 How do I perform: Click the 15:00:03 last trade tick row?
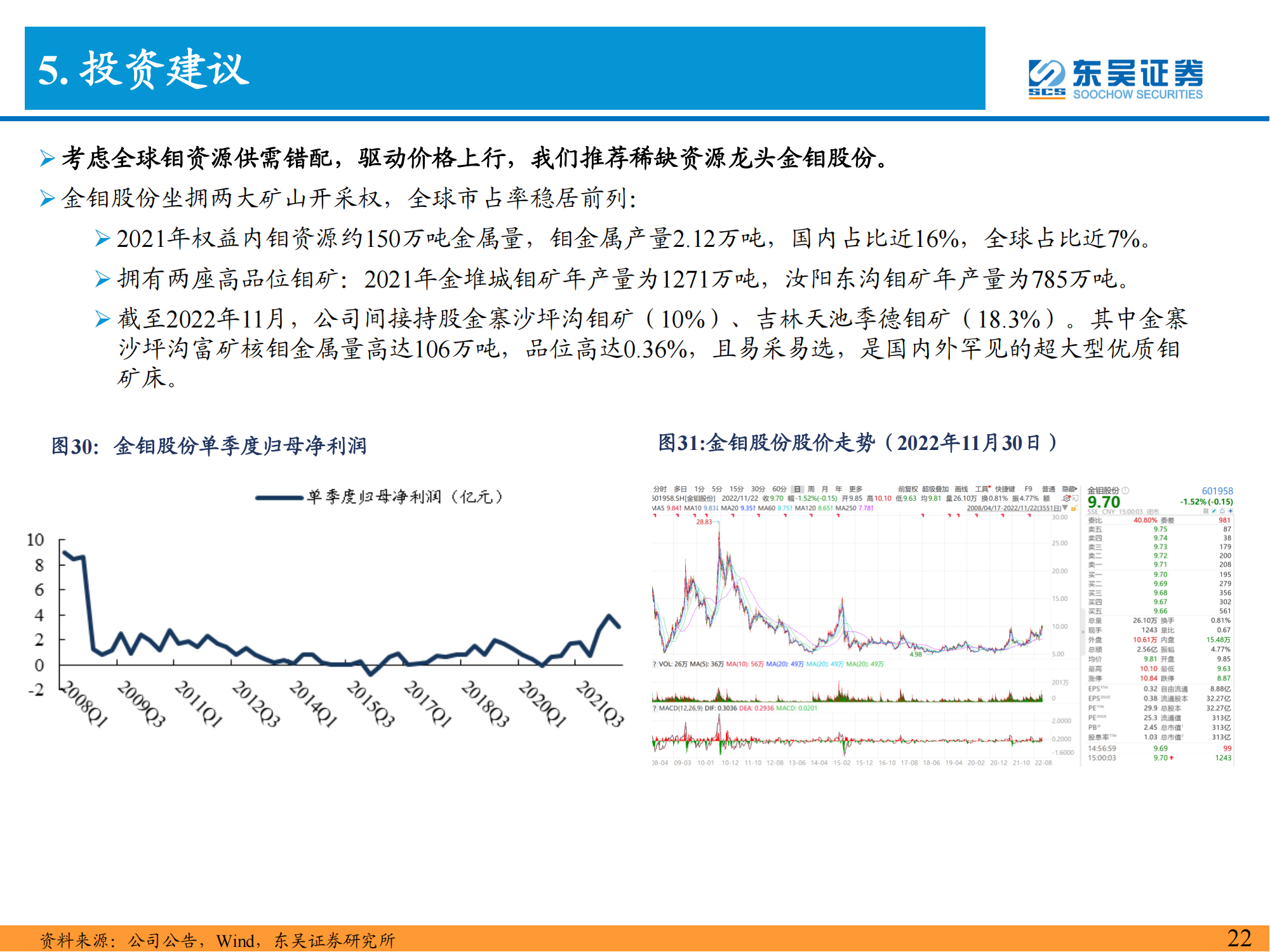tap(1160, 758)
